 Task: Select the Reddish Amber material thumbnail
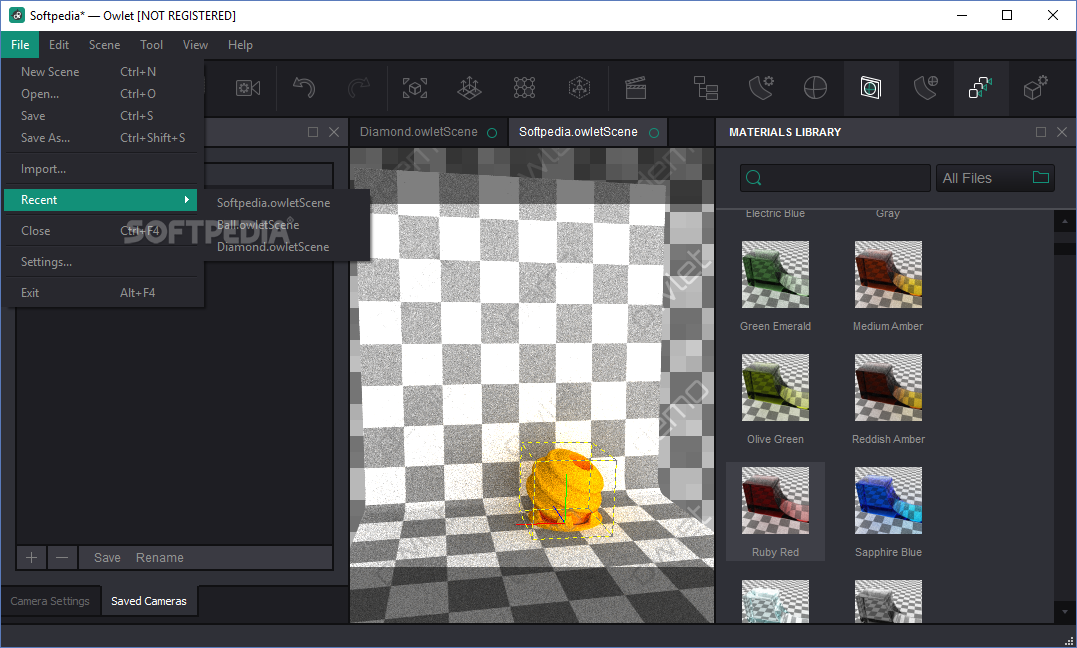888,388
